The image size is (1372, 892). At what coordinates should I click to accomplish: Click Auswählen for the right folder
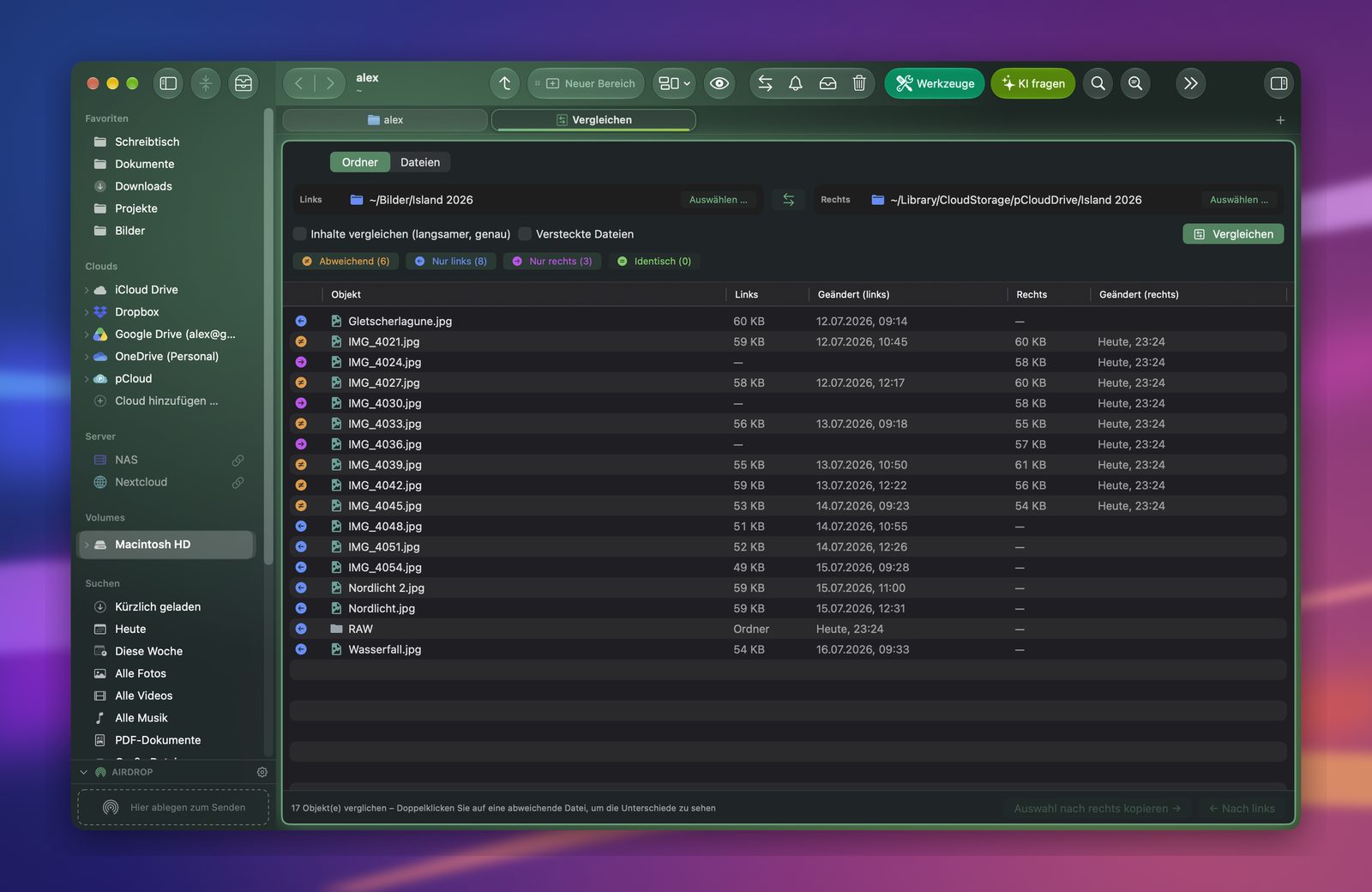click(1238, 200)
